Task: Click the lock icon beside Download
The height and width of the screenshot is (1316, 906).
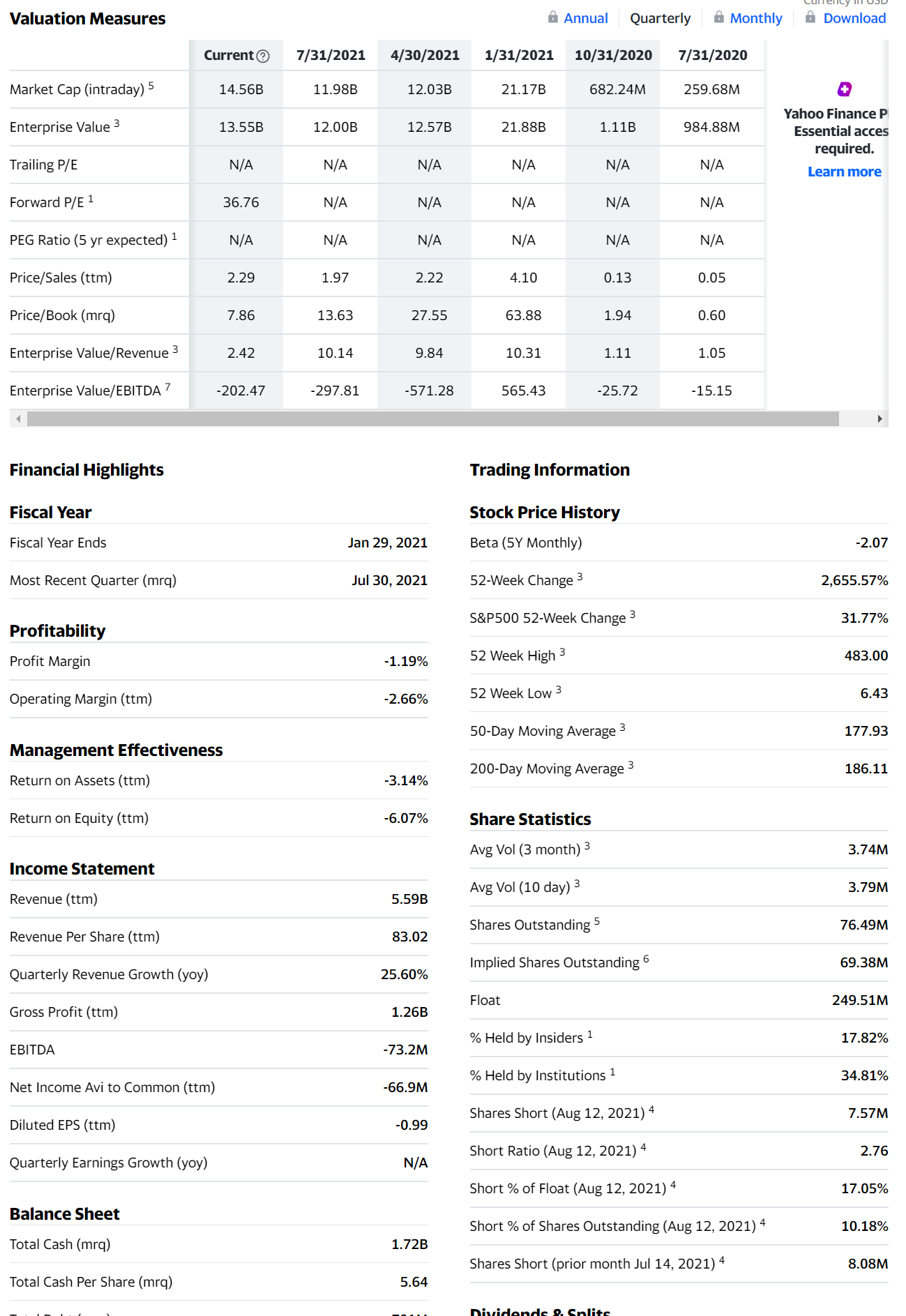Action: tap(810, 17)
